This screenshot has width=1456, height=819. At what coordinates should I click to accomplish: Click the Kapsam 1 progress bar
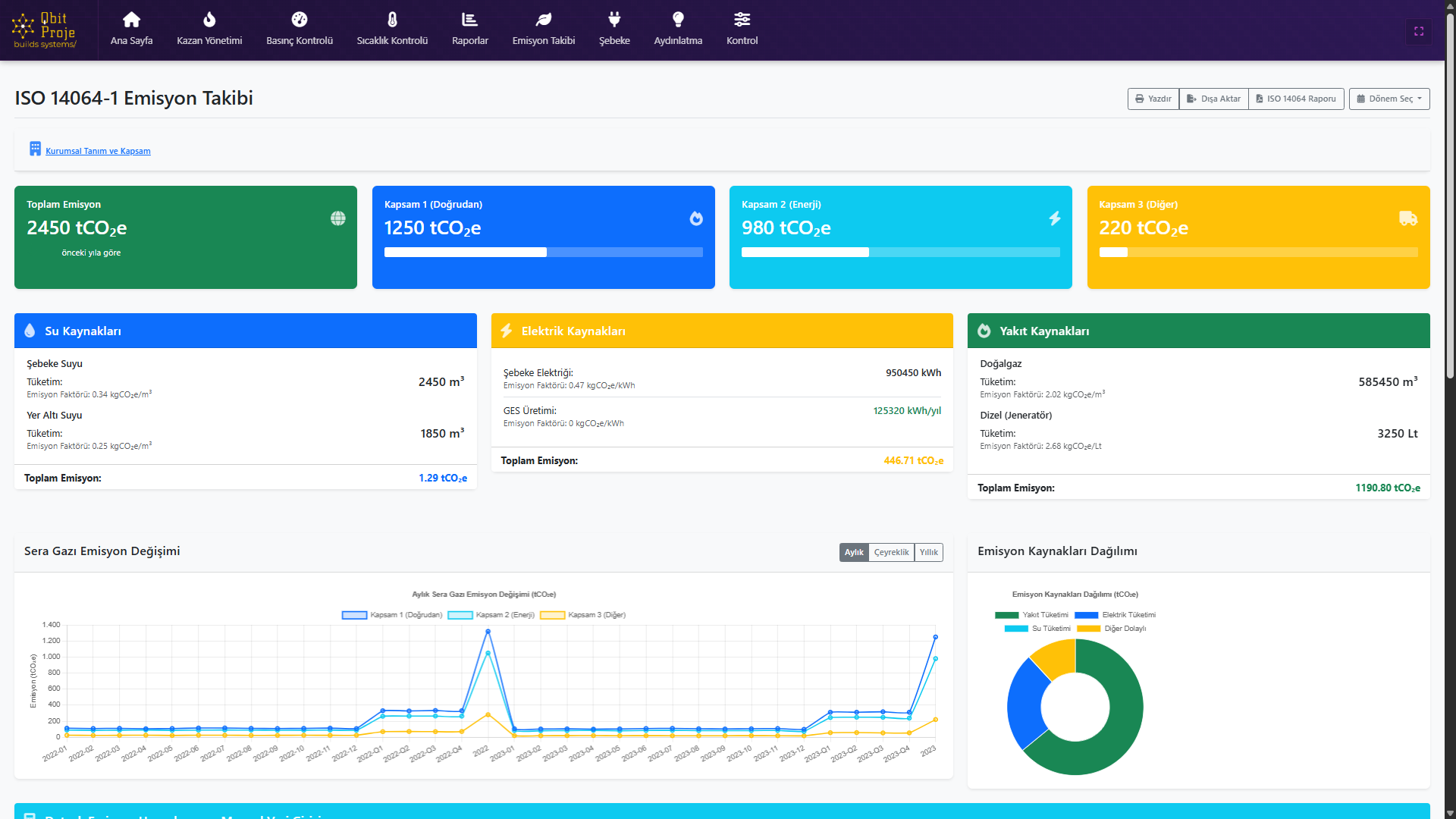(543, 253)
